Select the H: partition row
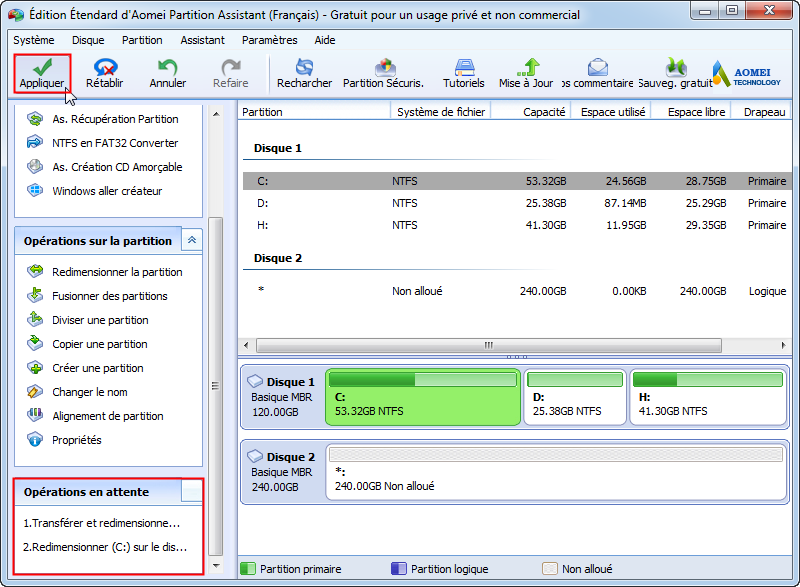This screenshot has height=587, width=800. [517, 225]
